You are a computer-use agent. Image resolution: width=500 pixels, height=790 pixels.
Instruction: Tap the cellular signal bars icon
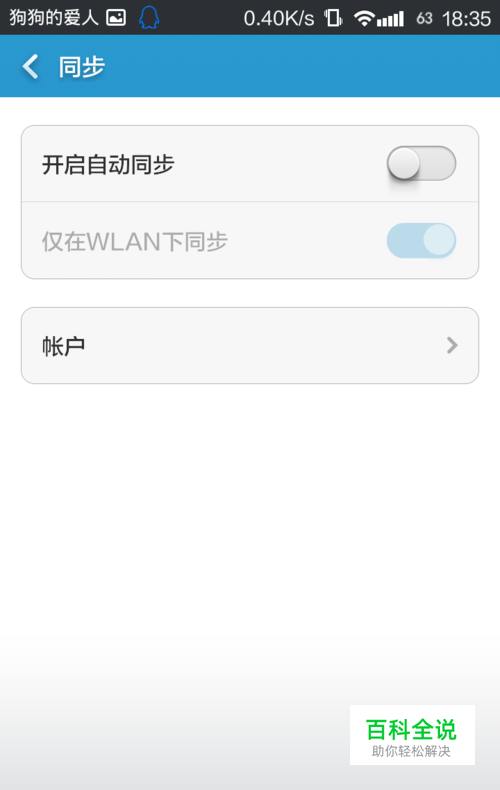coord(391,19)
